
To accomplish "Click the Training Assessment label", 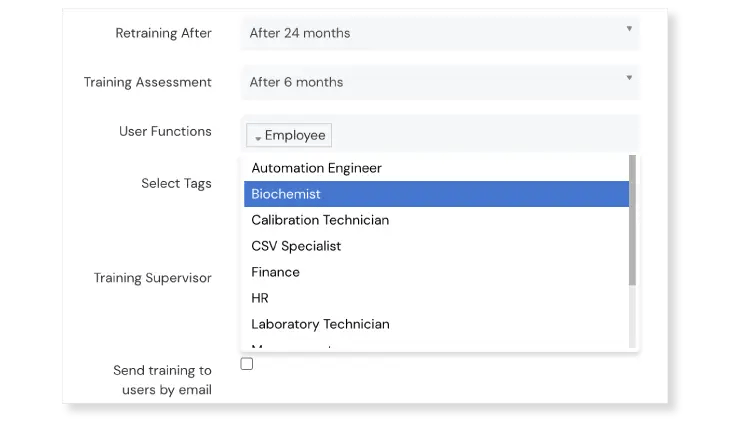I will (x=148, y=82).
